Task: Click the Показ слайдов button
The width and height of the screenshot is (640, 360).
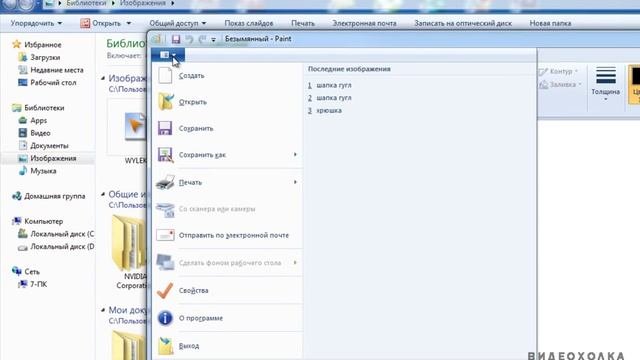Action: coord(249,23)
